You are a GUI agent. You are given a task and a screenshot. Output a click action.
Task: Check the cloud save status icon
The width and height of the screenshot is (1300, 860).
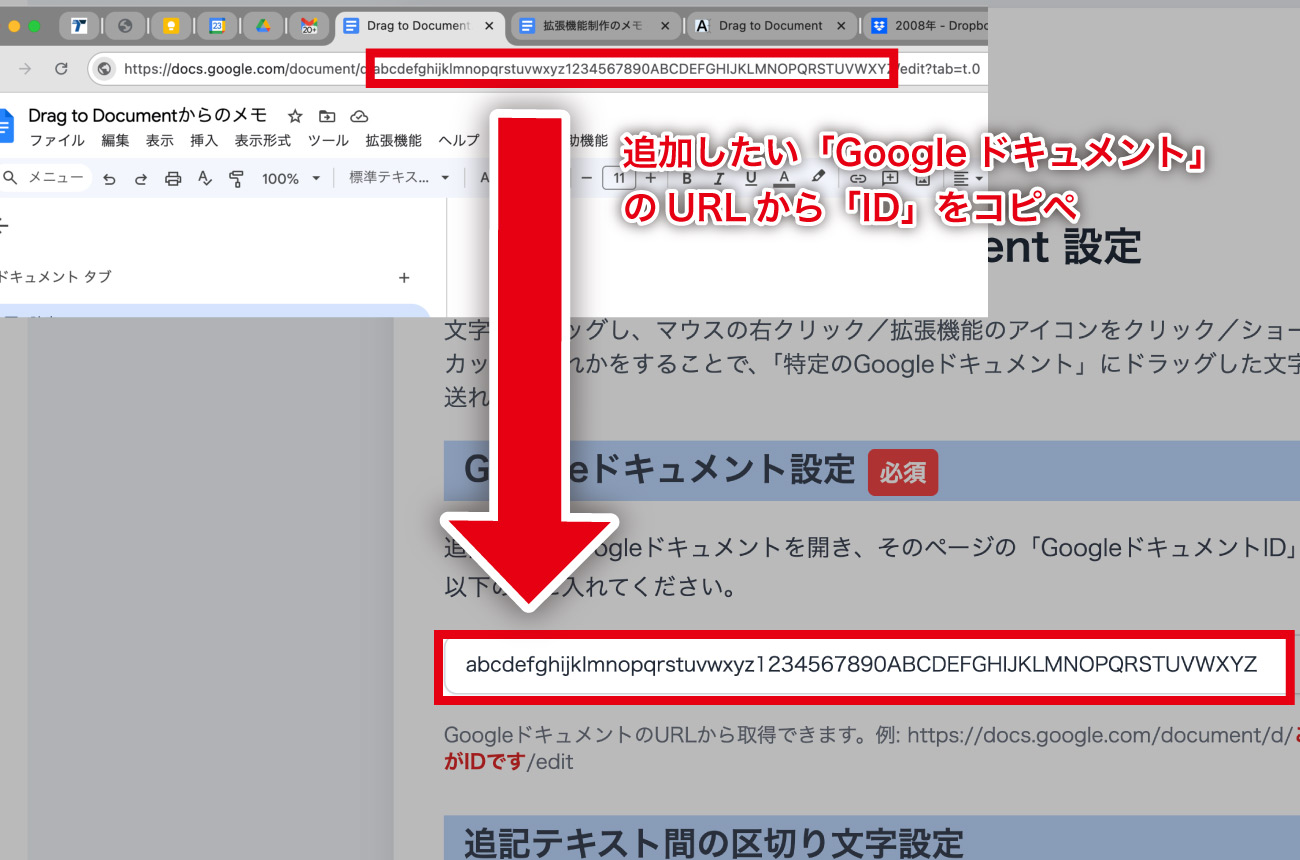pos(359,116)
